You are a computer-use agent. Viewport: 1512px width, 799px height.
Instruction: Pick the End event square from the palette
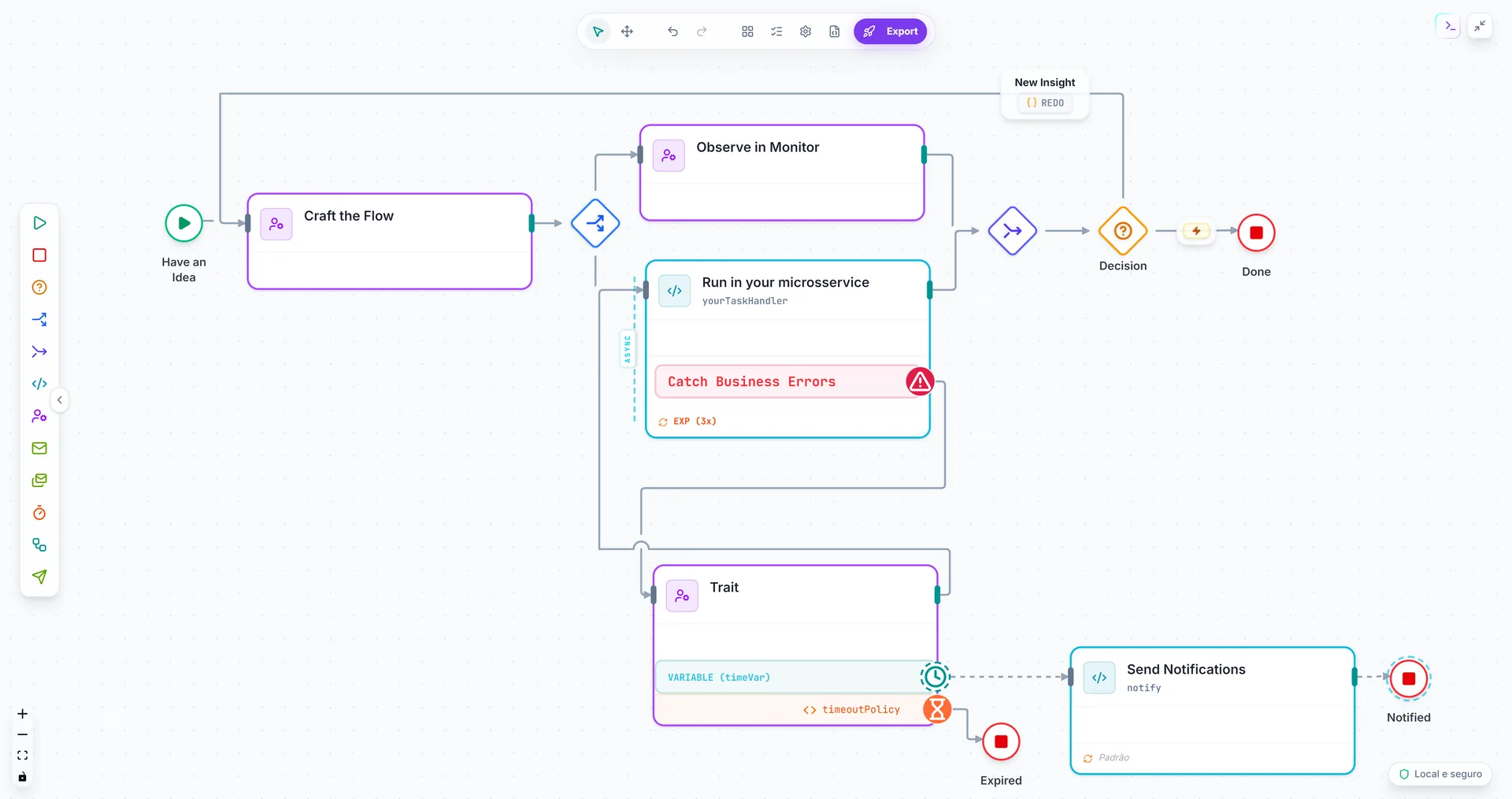coord(39,255)
